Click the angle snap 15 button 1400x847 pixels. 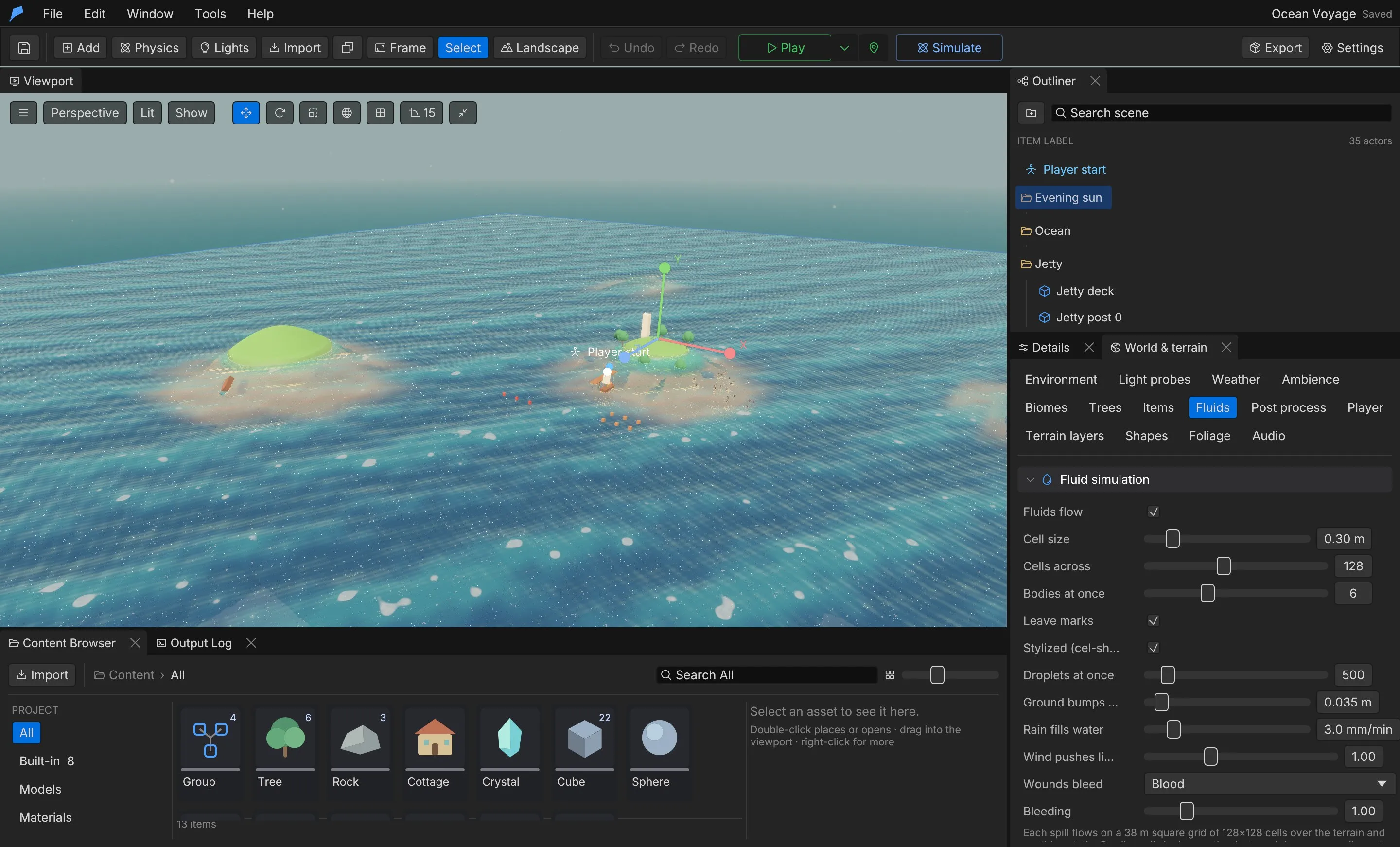point(421,112)
